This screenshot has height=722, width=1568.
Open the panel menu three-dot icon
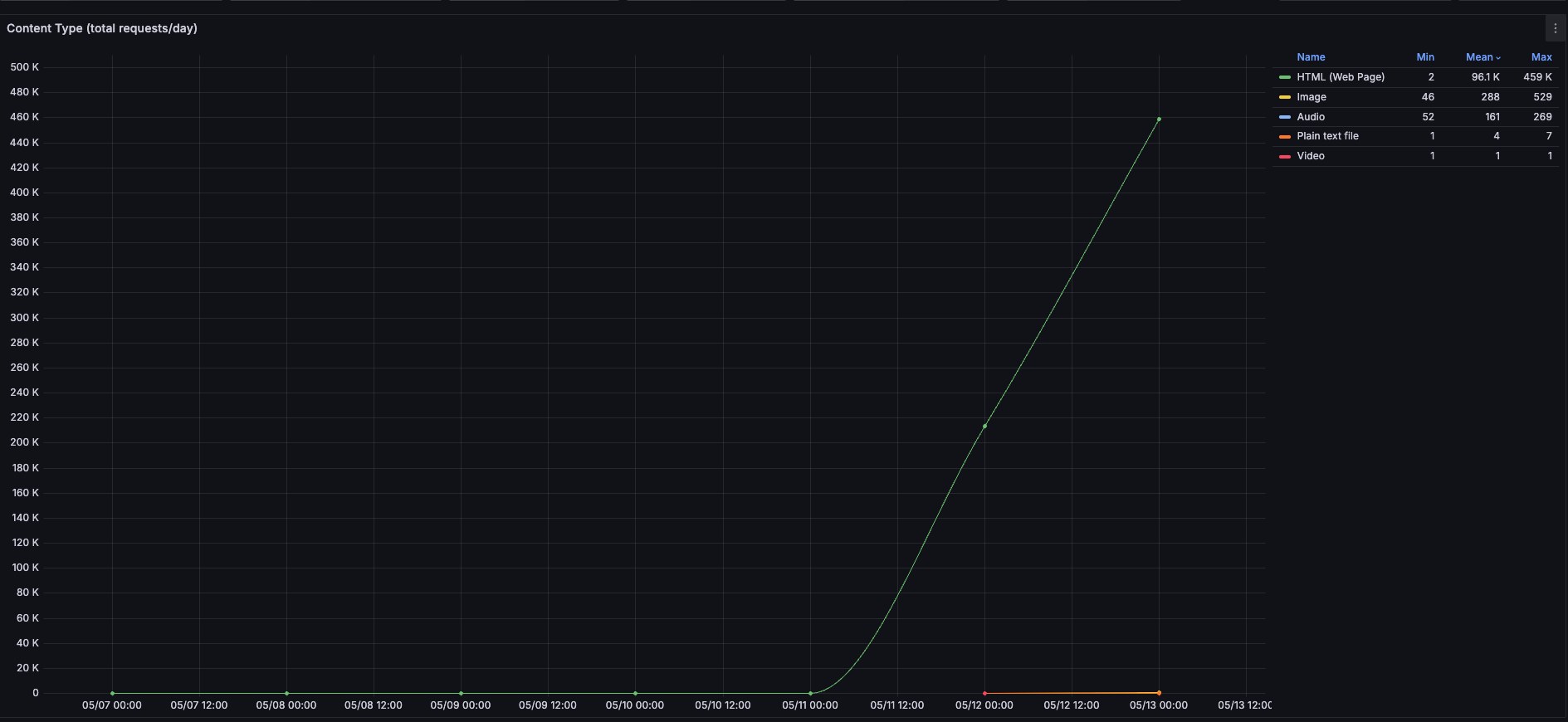point(1555,28)
